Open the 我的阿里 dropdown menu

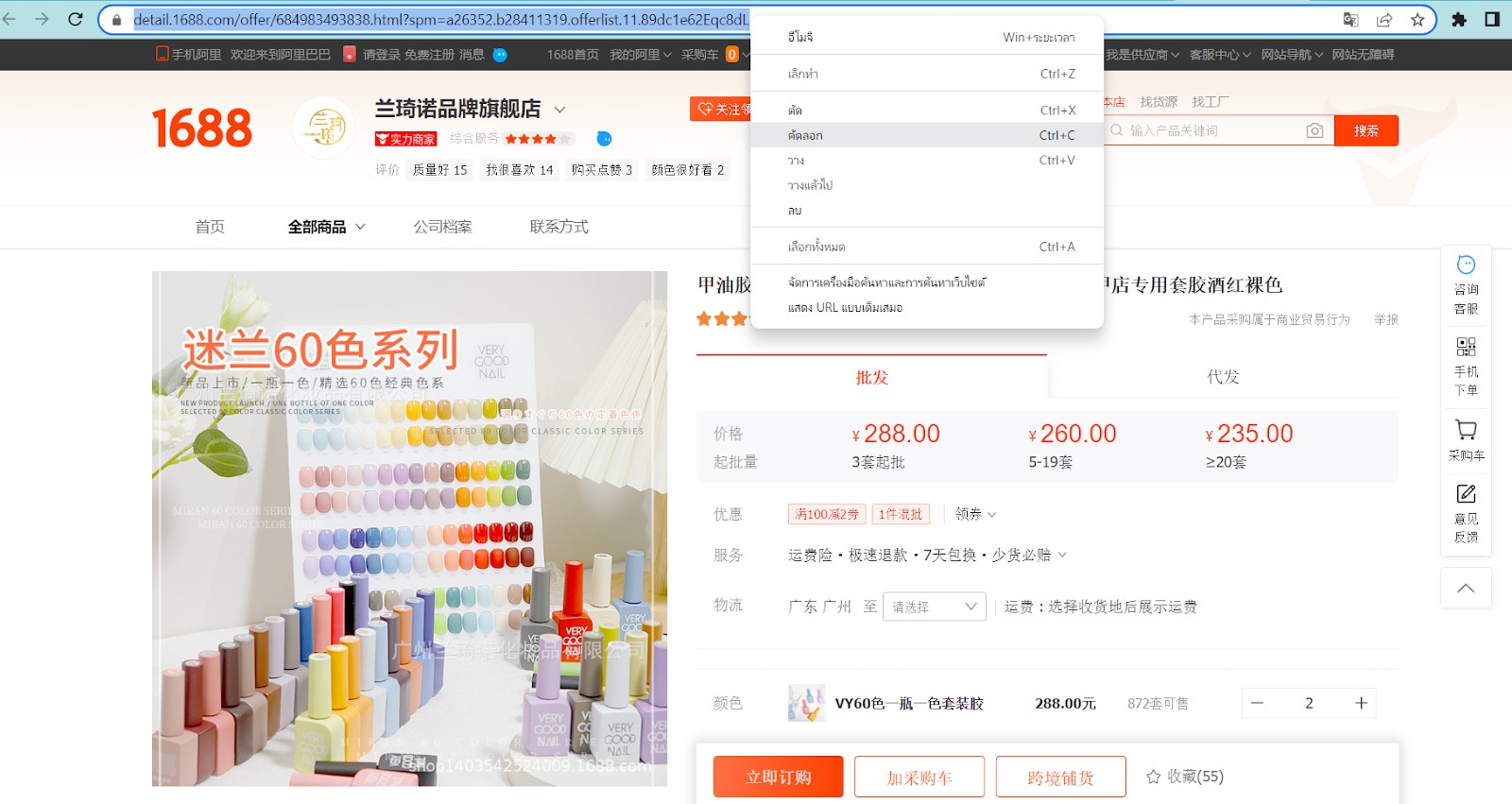(x=641, y=55)
